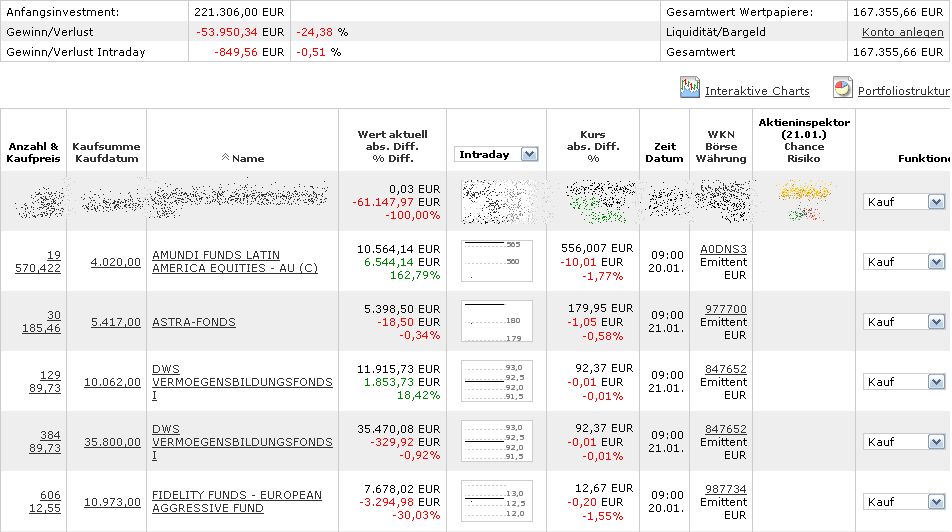Image resolution: width=952 pixels, height=532 pixels.
Task: Click Anzahl 129 / 89,73 link
Action: coord(45,382)
